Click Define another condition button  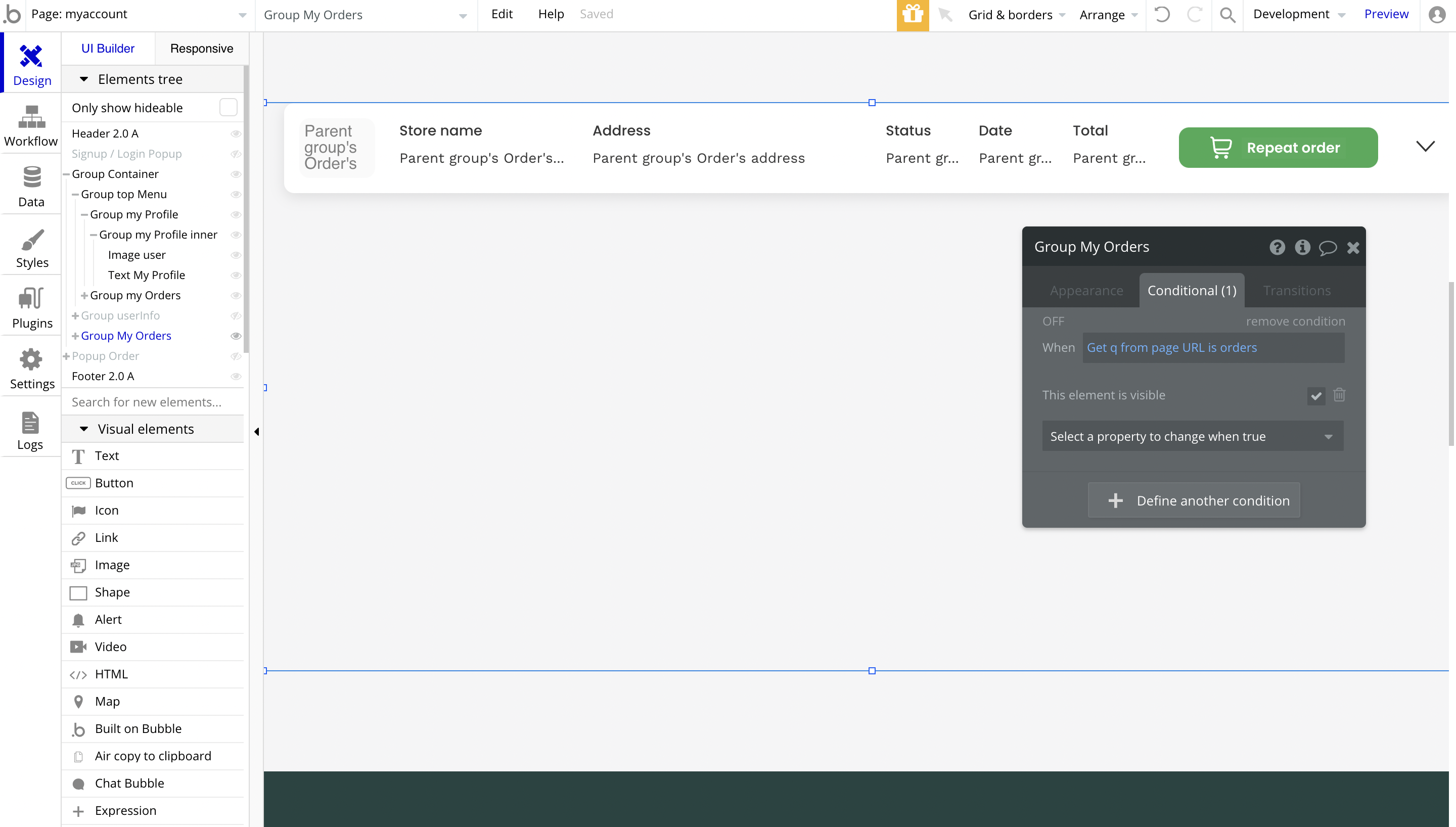(x=1193, y=500)
